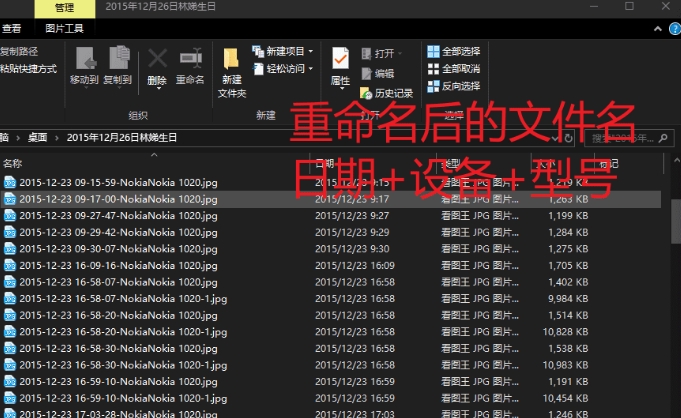Click the Copy to (复制到) icon
The width and height of the screenshot is (681, 418).
pos(118,66)
